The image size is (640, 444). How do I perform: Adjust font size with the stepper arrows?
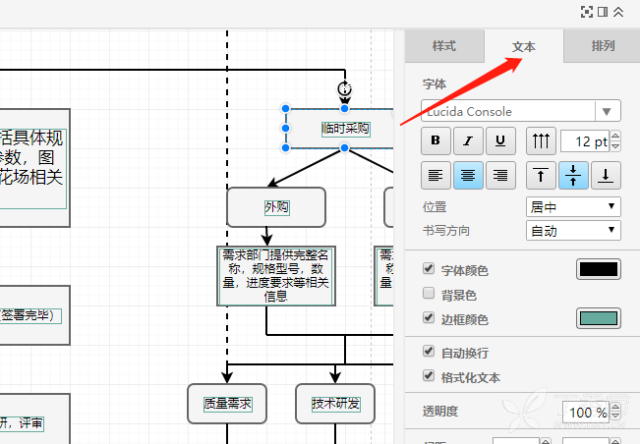[616, 141]
